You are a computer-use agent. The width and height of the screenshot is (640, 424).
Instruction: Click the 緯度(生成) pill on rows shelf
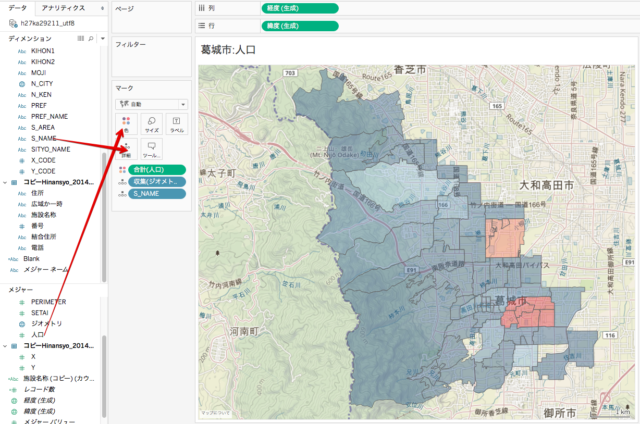pos(299,25)
